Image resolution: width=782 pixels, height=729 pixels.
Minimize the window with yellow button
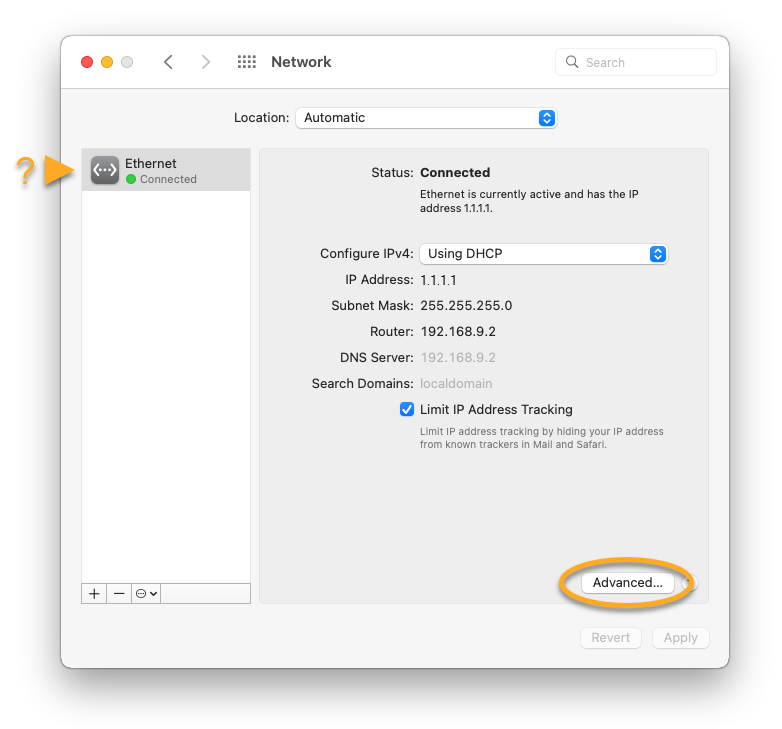[107, 62]
